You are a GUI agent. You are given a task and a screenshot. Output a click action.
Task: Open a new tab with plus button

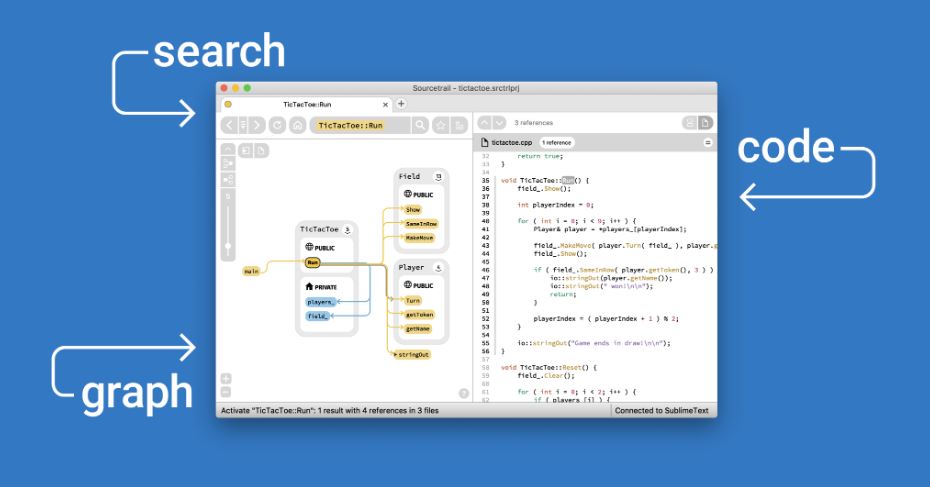click(x=401, y=104)
